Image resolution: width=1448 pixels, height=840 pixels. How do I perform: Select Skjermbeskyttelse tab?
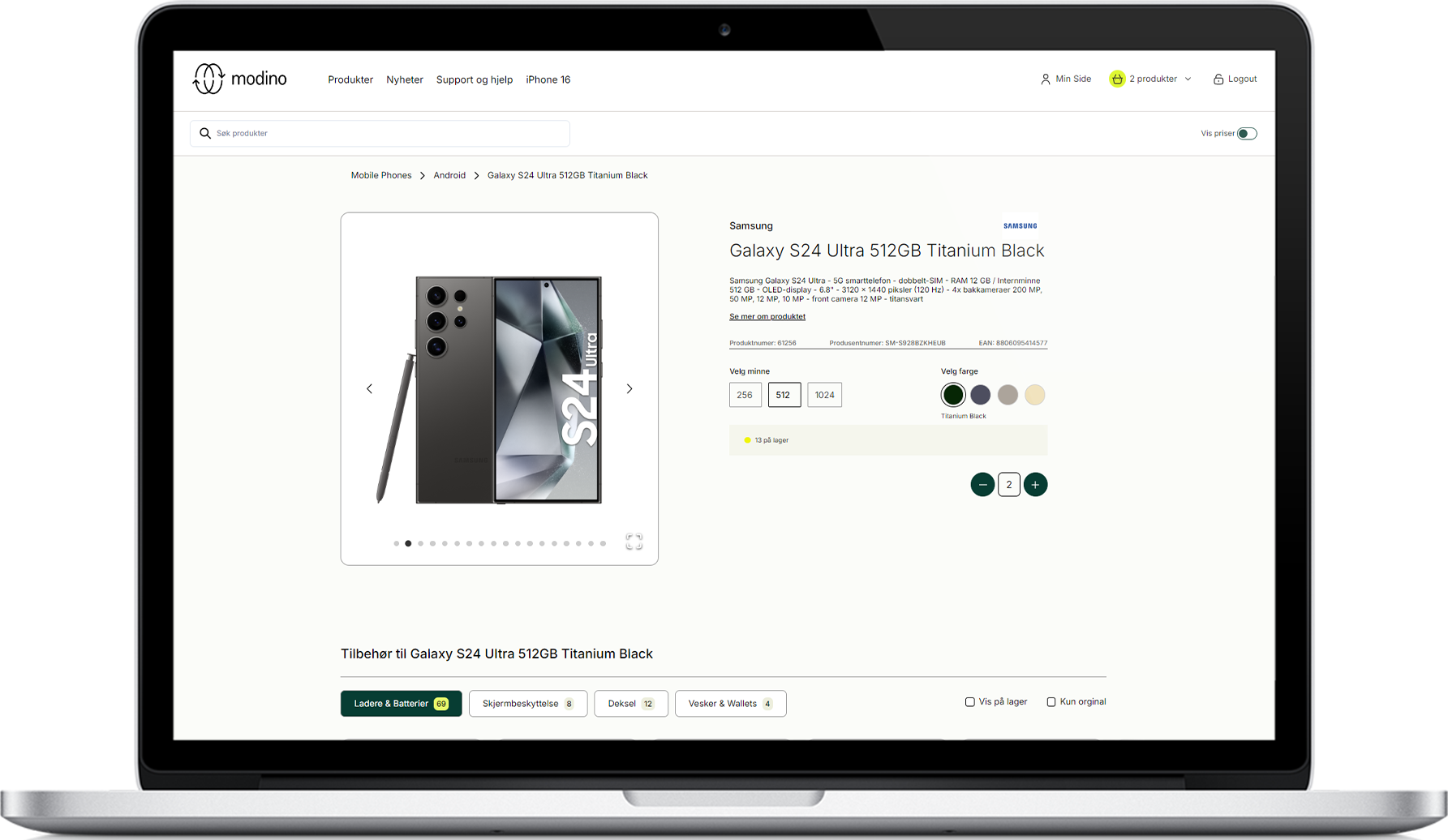[x=528, y=704]
